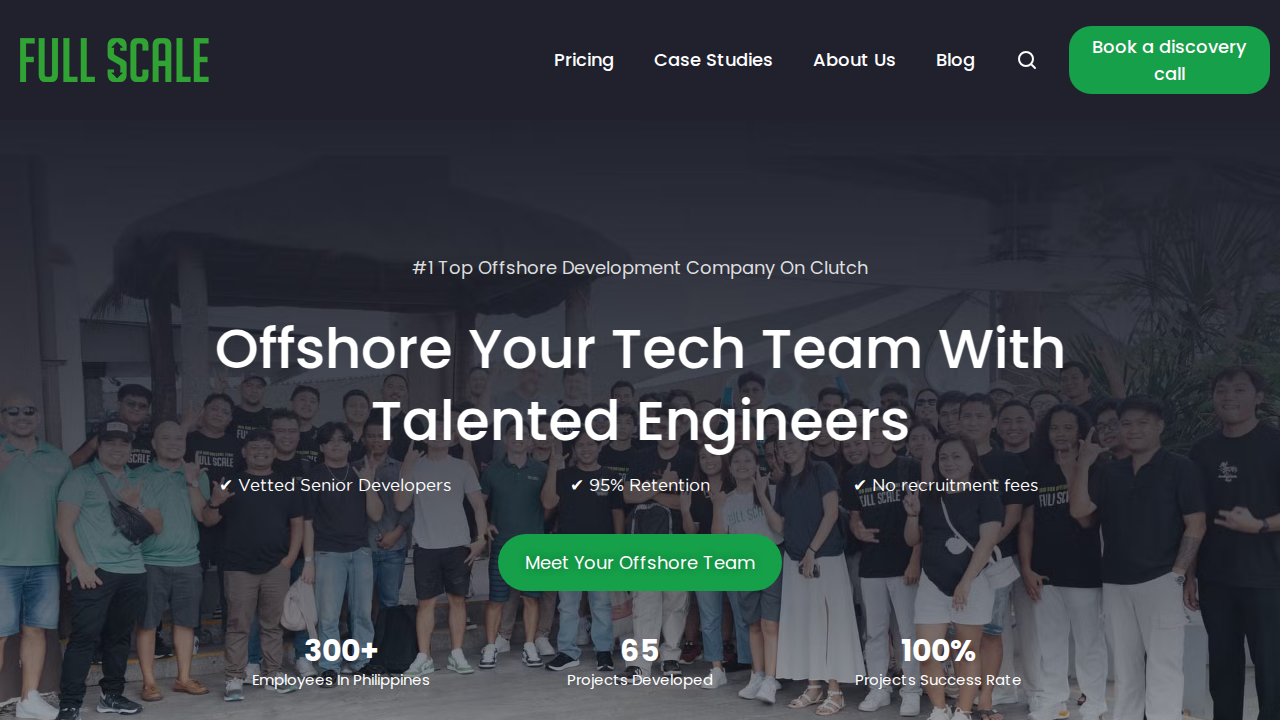Select Employees In Philippines label
Screen dimensions: 1280x720
tap(341, 680)
